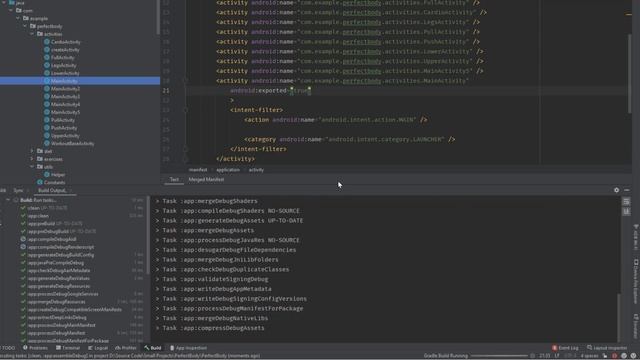Click application in editor breadcrumb

tap(228, 170)
